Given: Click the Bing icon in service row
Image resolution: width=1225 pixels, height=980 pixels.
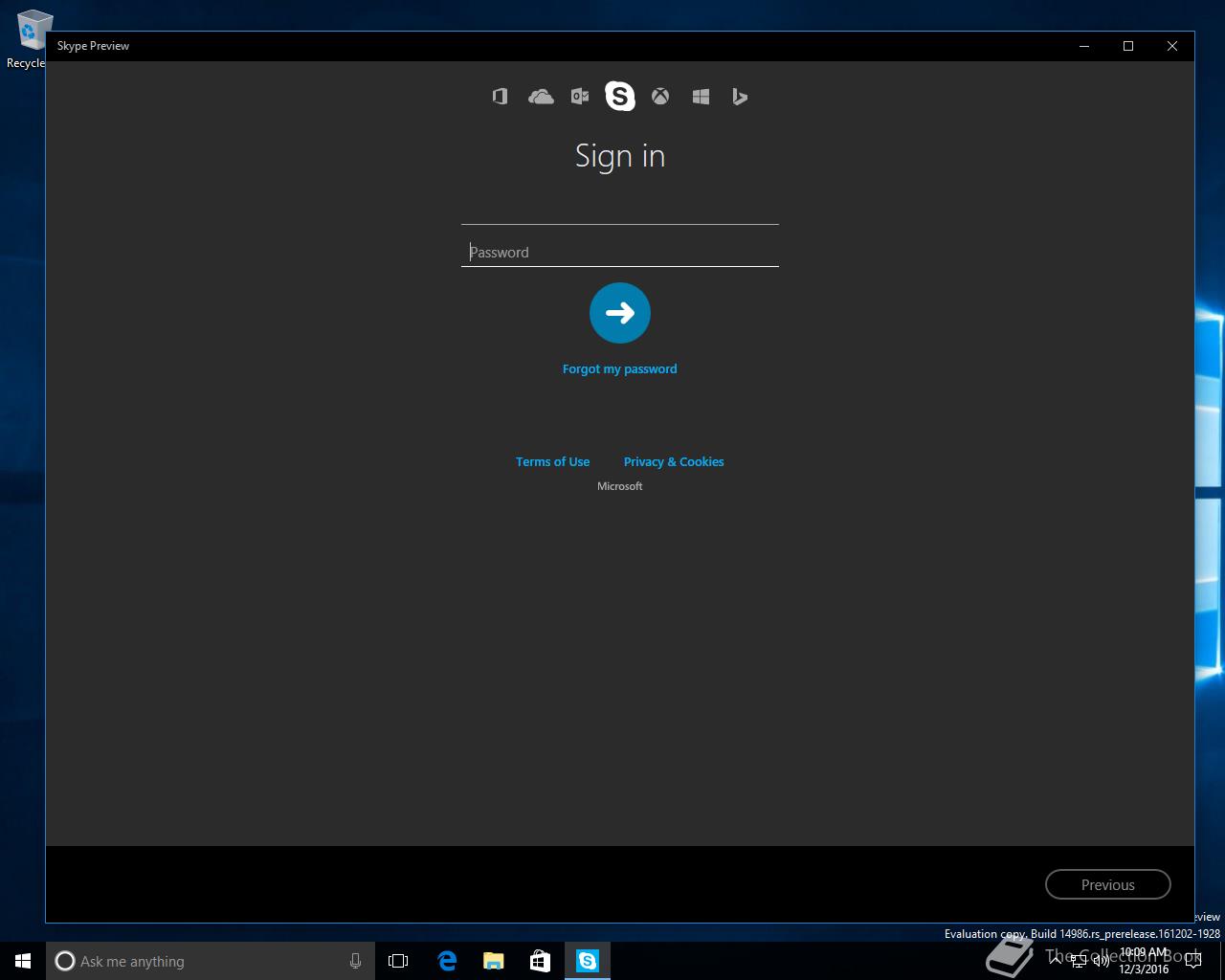Looking at the screenshot, I should point(740,97).
